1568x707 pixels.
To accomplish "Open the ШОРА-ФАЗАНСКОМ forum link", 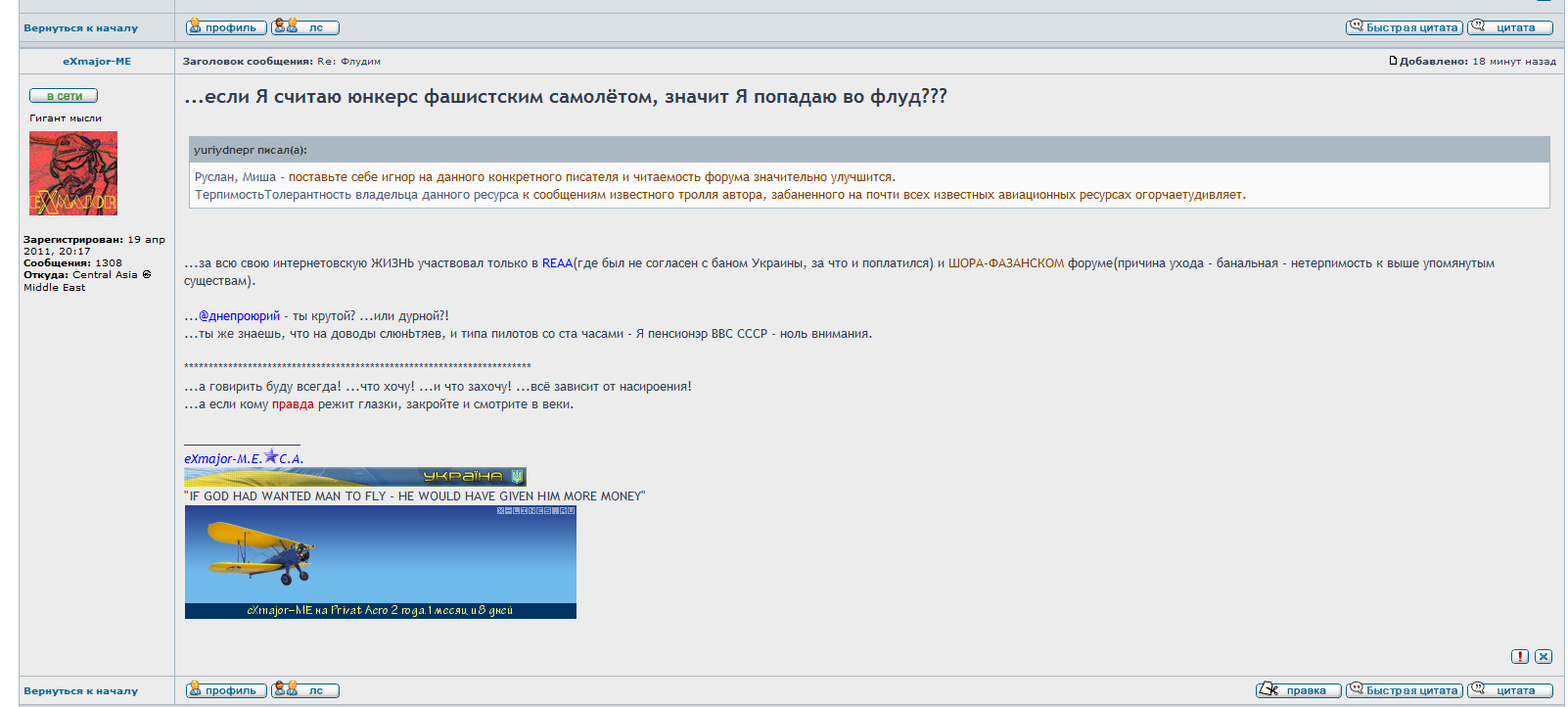I will [1005, 263].
